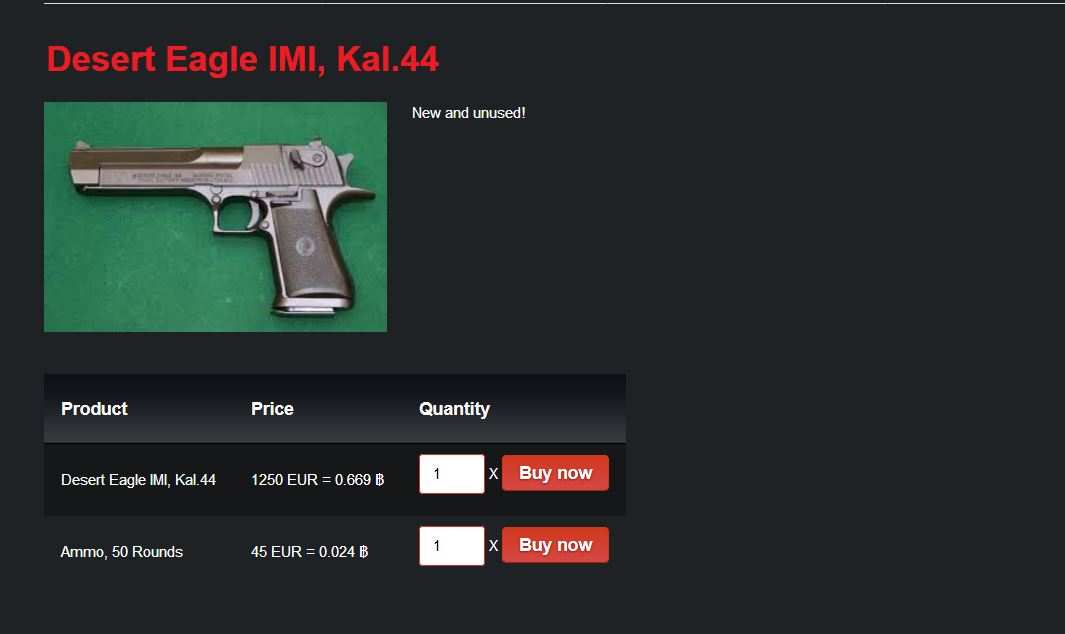Click the X symbol beside the first quantity box
Screen dimensions: 1065x634
click(493, 474)
